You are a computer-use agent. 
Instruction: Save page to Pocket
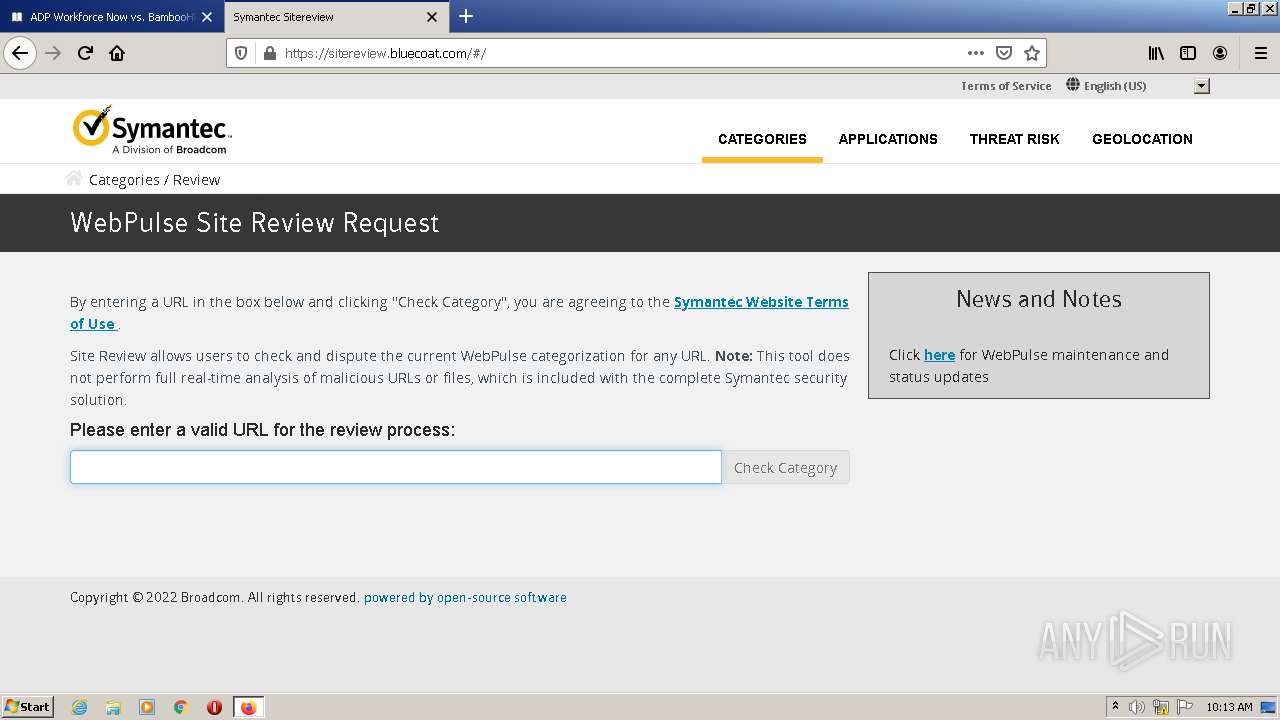(x=1004, y=53)
